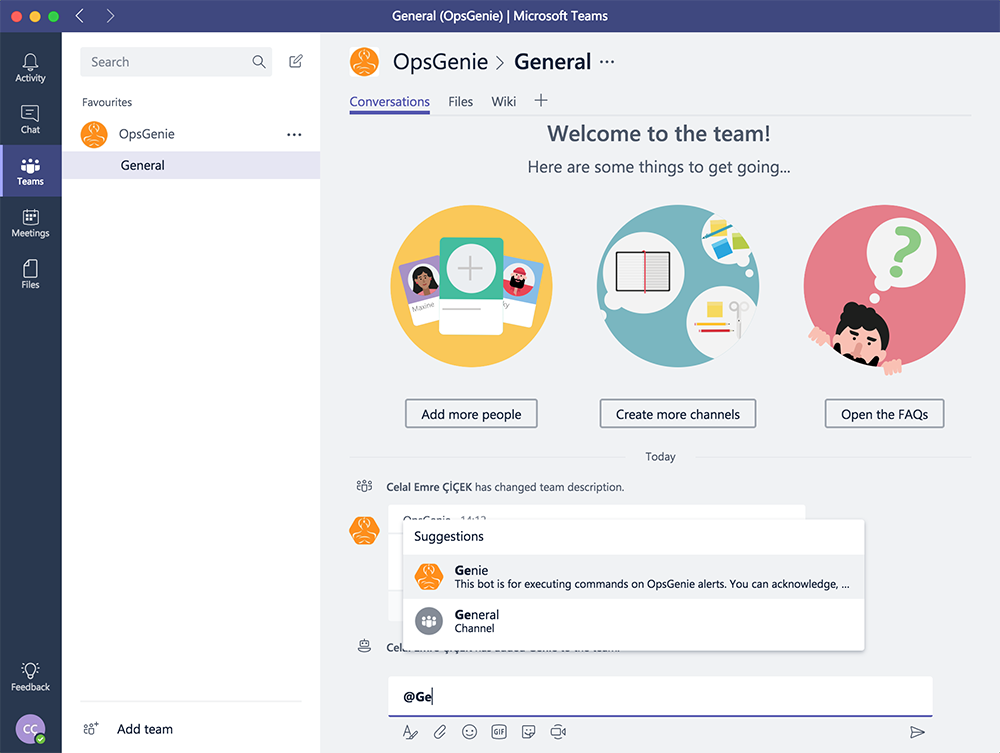
Task: Open the emoji picker
Action: click(469, 732)
